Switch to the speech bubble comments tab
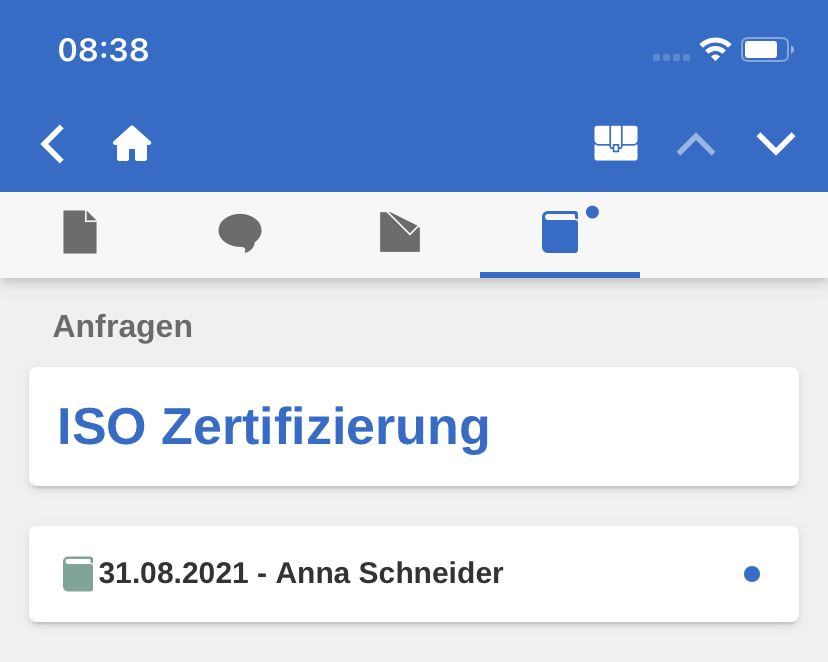The height and width of the screenshot is (662, 828). pyautogui.click(x=240, y=232)
